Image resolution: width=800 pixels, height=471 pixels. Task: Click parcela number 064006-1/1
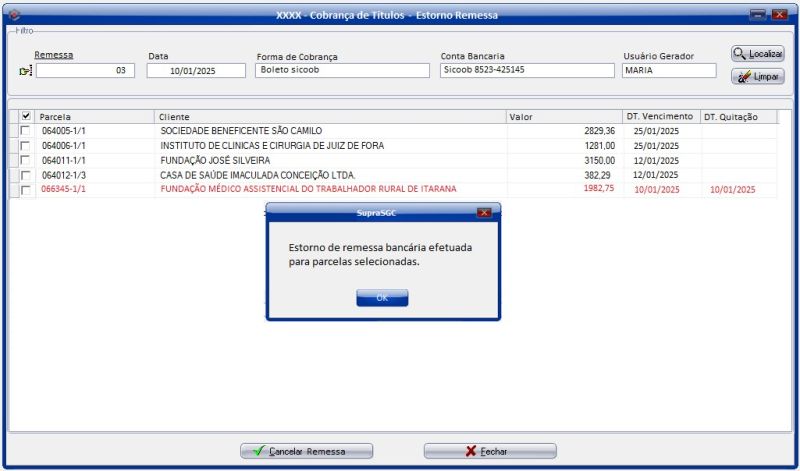click(64, 146)
